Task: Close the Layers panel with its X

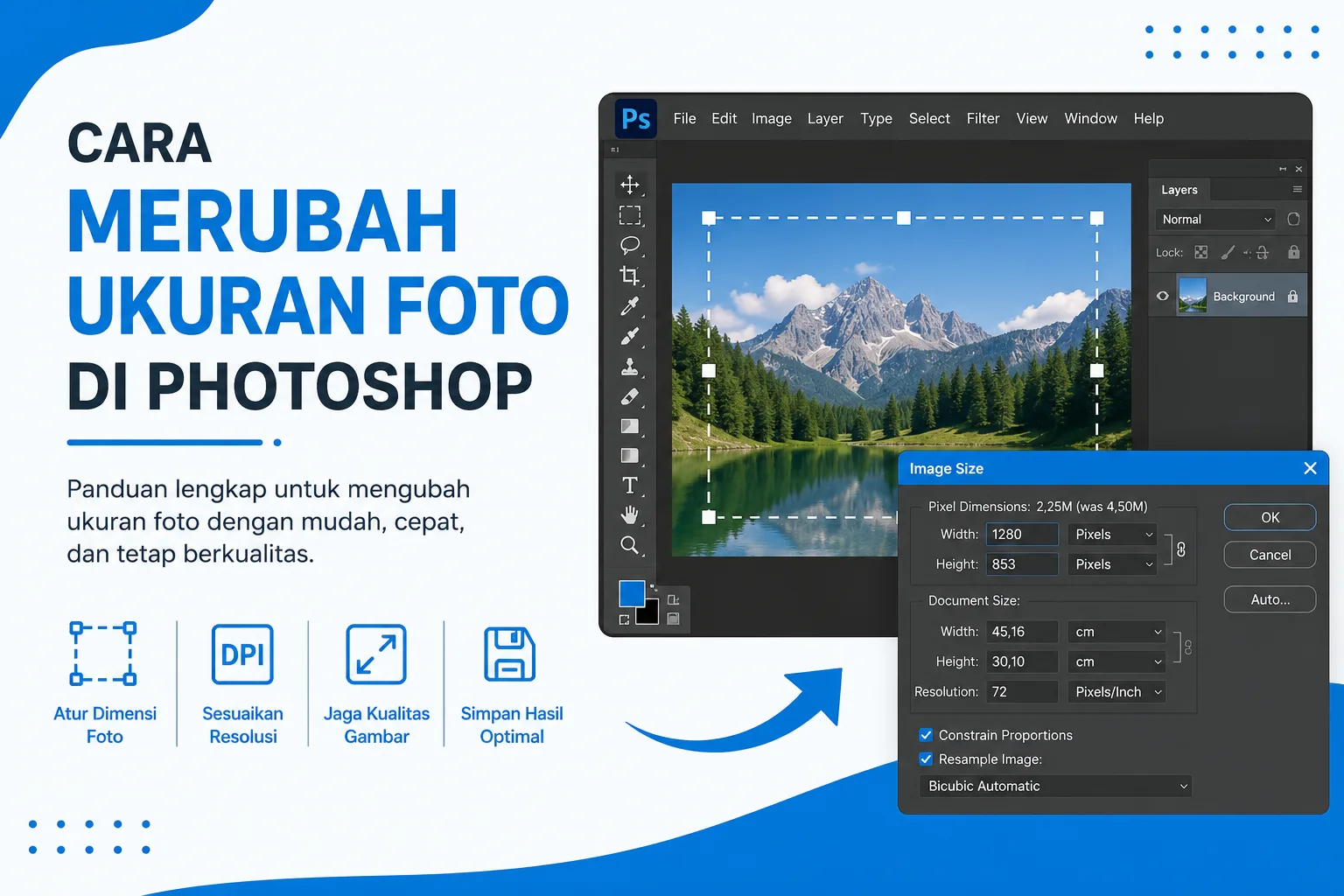Action: coord(1298,169)
